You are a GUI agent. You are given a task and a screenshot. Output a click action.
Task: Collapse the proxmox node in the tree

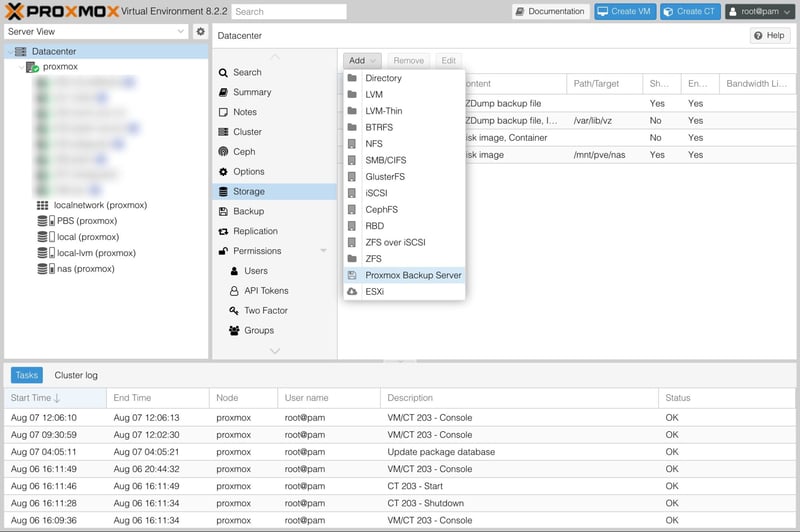tap(22, 67)
